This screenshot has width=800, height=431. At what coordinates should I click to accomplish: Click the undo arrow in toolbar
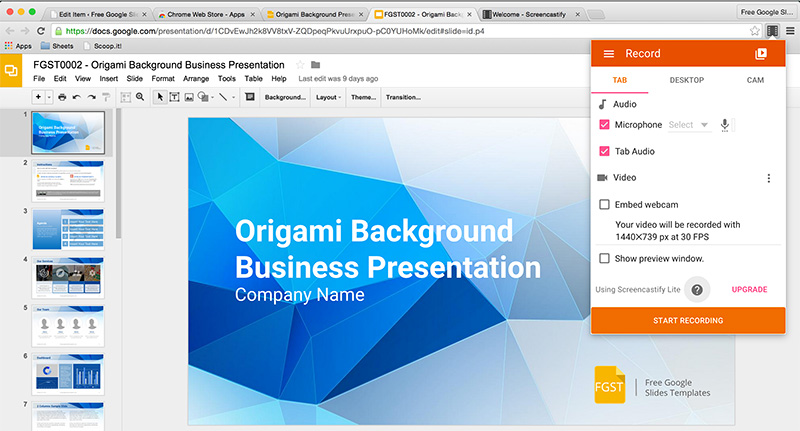pyautogui.click(x=77, y=97)
